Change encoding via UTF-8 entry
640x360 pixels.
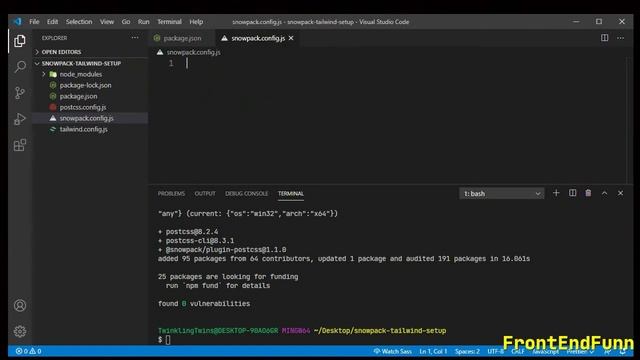(x=496, y=351)
